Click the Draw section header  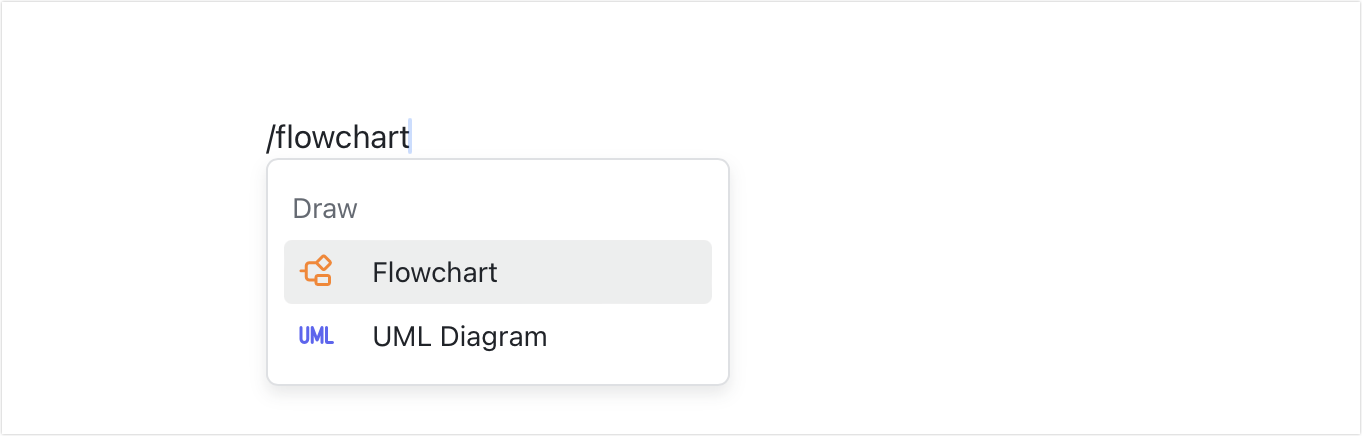click(x=325, y=209)
